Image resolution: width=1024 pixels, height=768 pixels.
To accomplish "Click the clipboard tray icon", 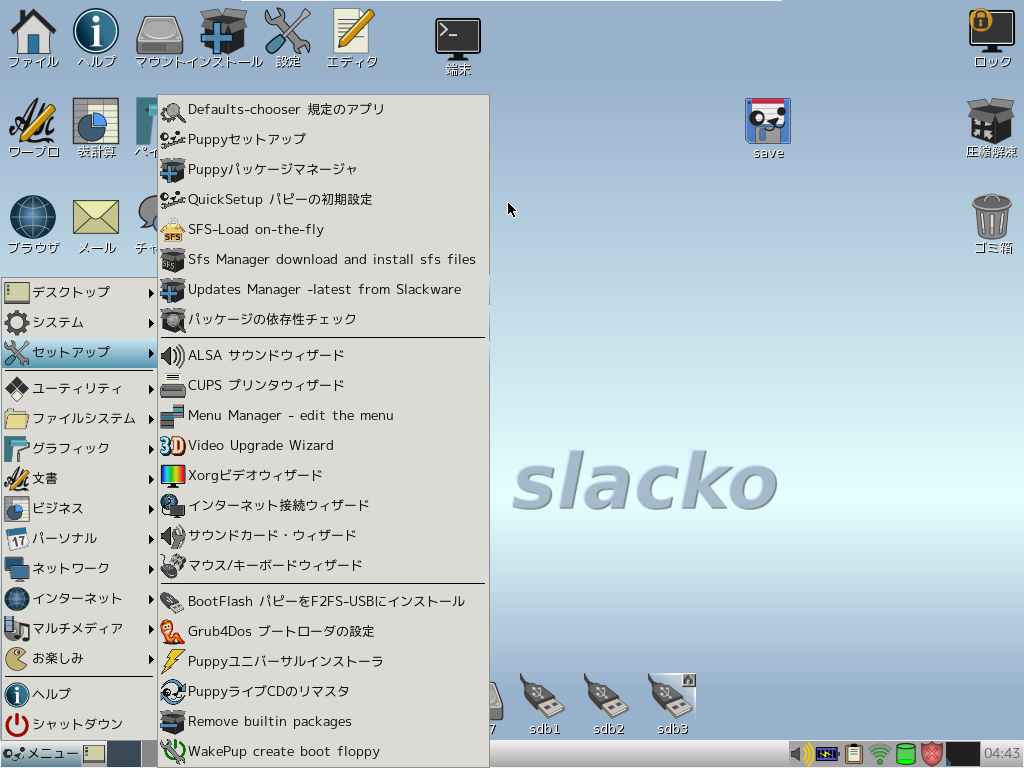I will (854, 754).
